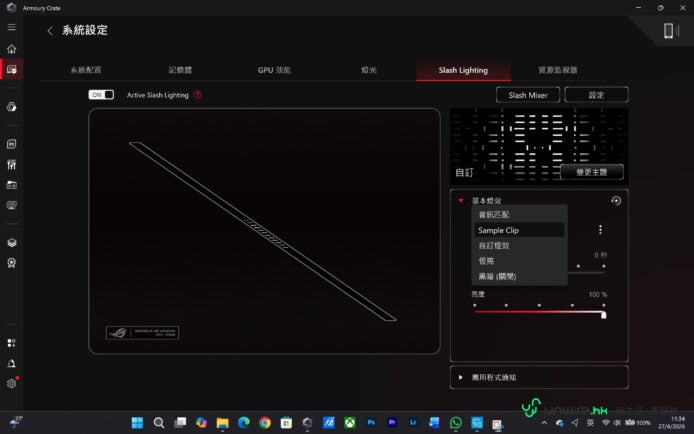The width and height of the screenshot is (694, 434).
Task: Open the sliders-style tuning icon in the sidebar
Action: point(12,165)
